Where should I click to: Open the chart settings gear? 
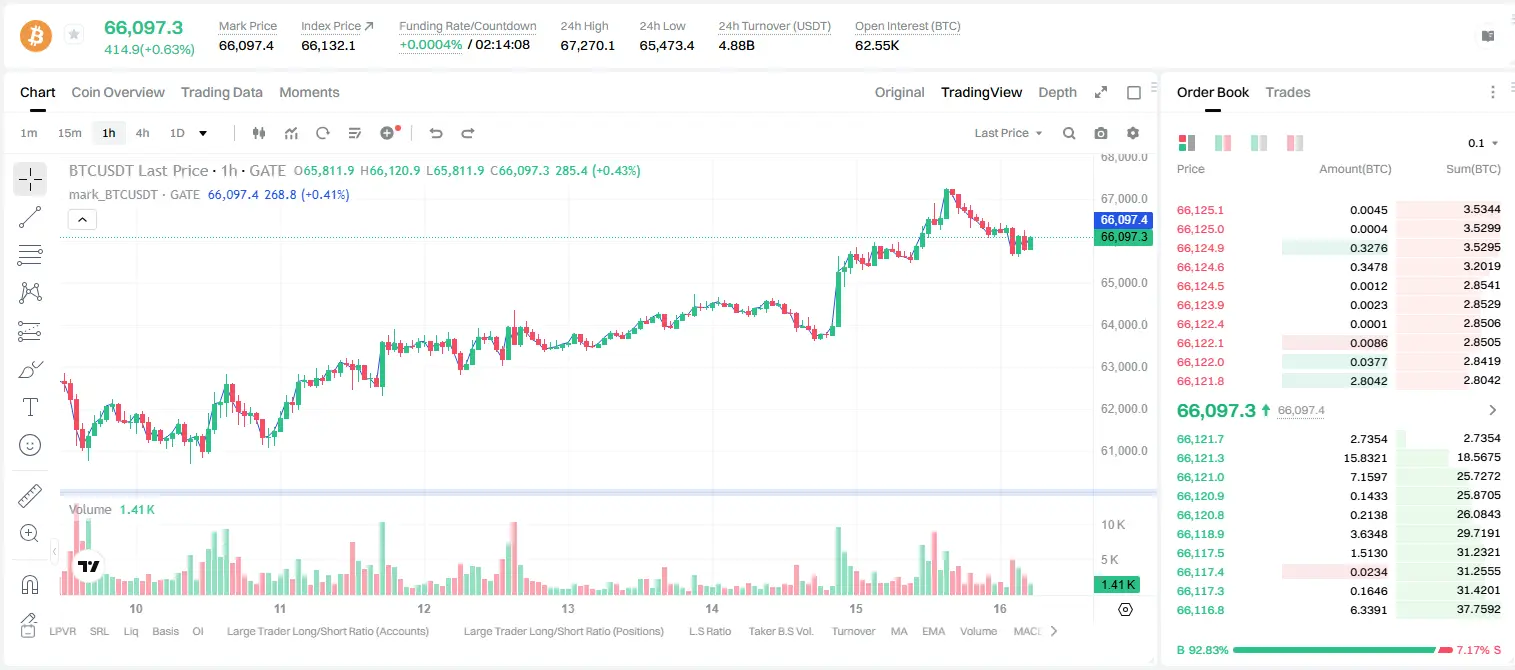[1133, 133]
